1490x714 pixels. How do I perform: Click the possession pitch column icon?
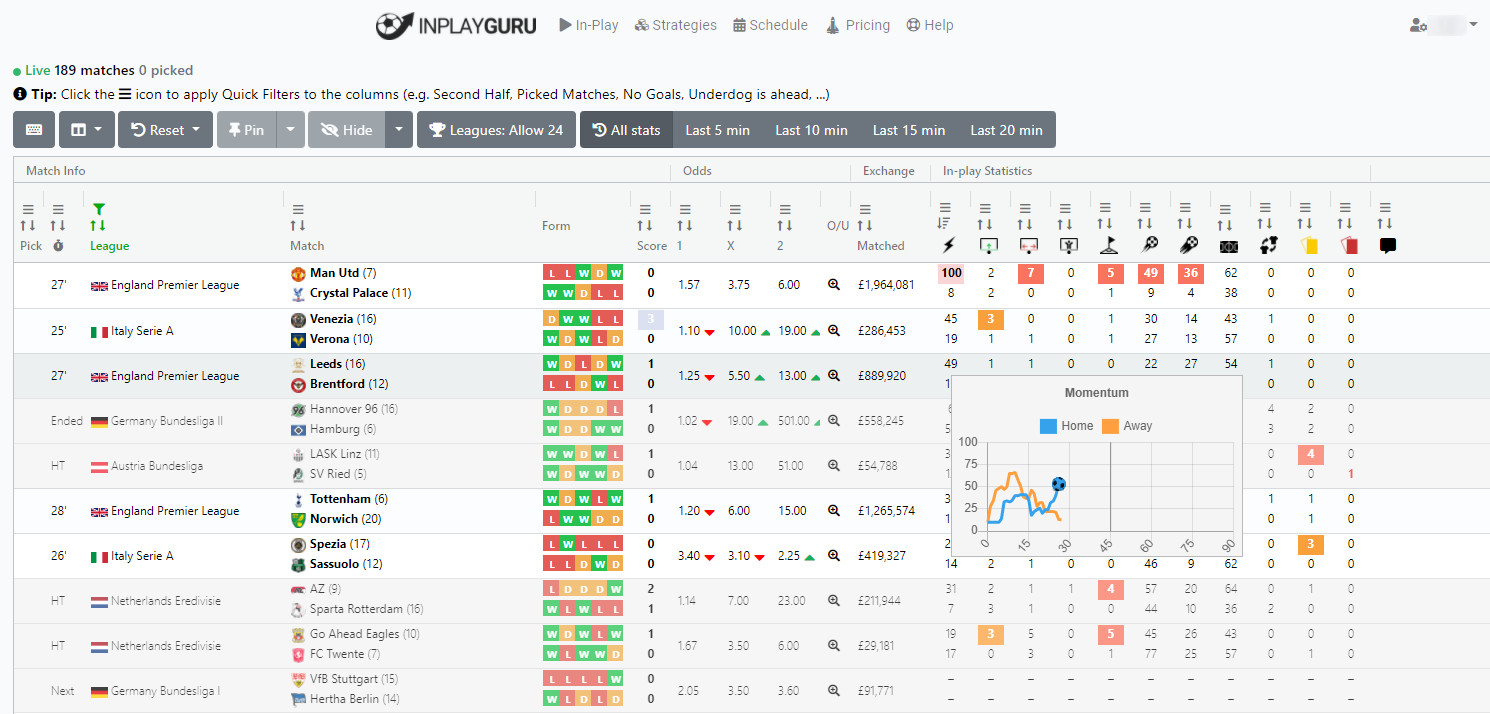pos(1227,245)
